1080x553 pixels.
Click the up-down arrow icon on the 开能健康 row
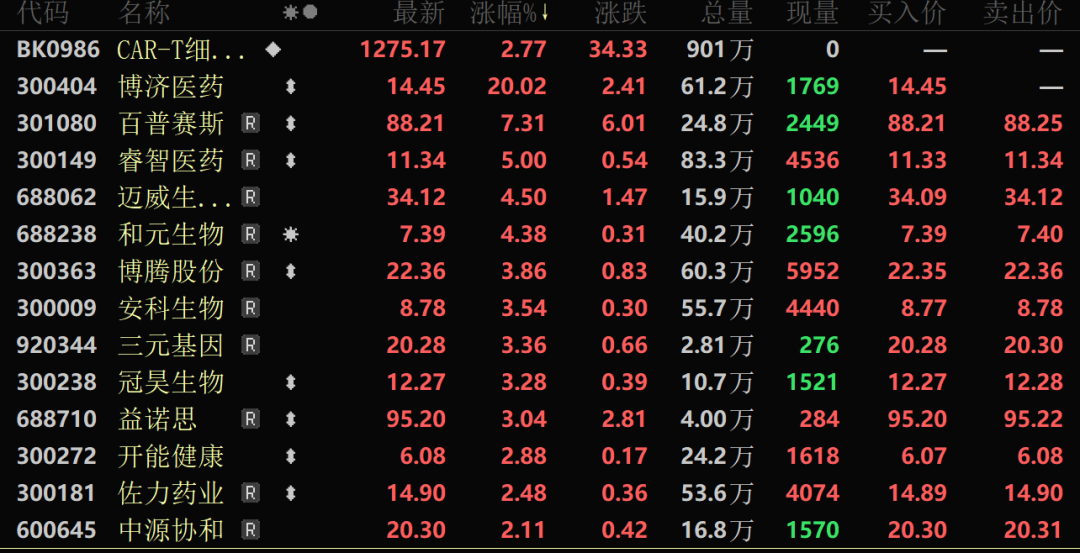pyautogui.click(x=291, y=456)
